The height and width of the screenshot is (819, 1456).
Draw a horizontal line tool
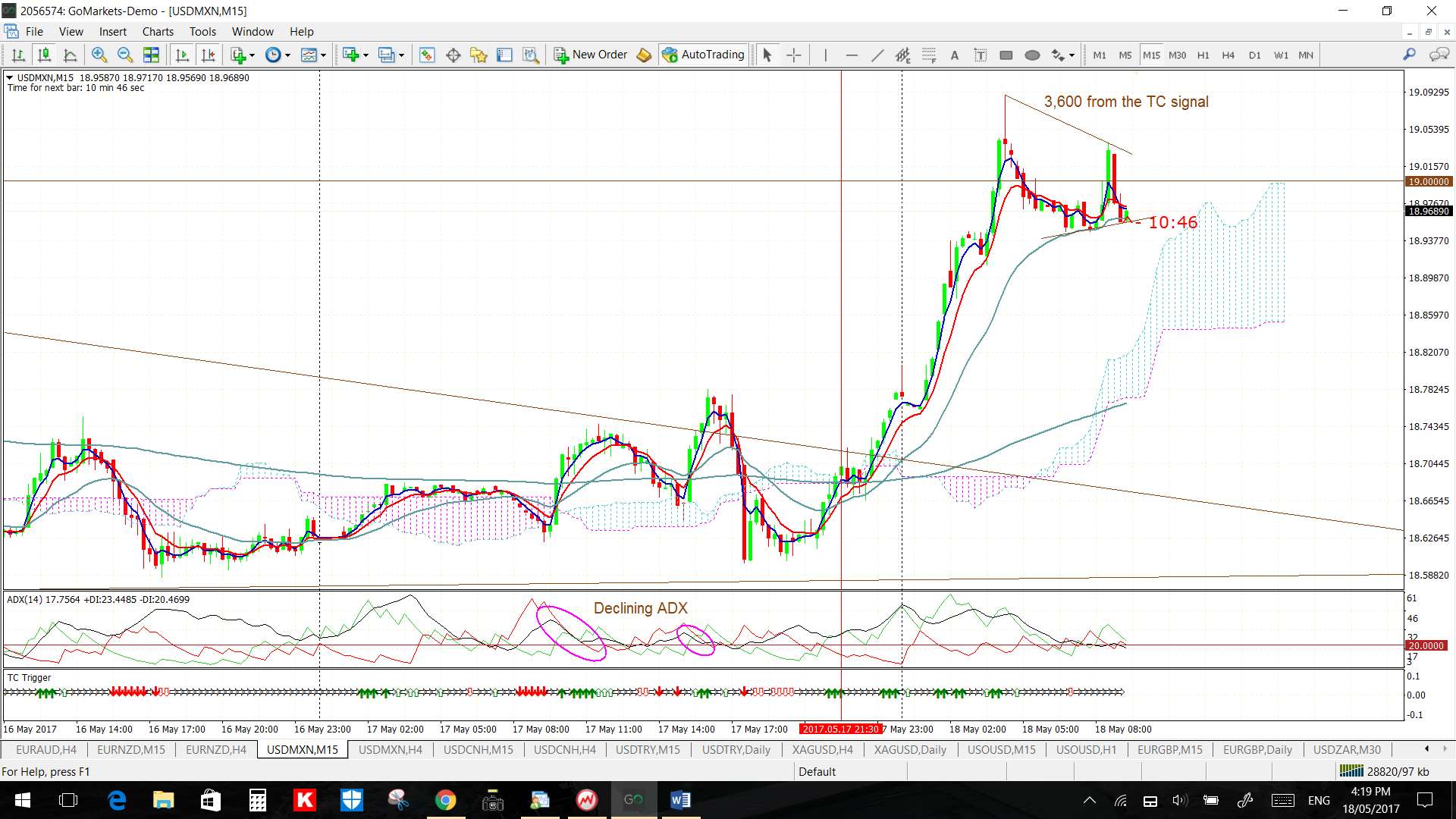point(852,55)
